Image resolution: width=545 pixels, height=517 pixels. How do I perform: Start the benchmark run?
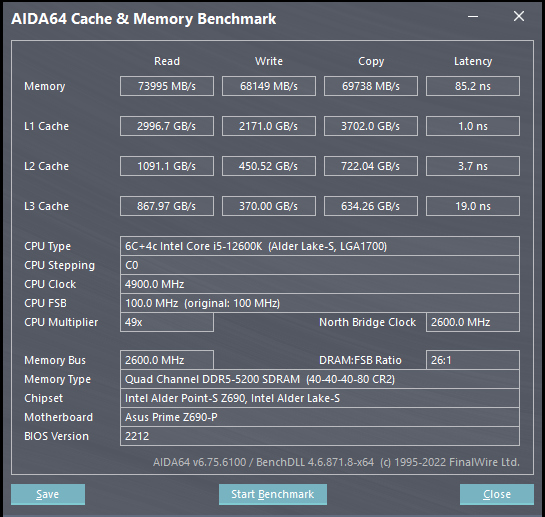pyautogui.click(x=273, y=494)
